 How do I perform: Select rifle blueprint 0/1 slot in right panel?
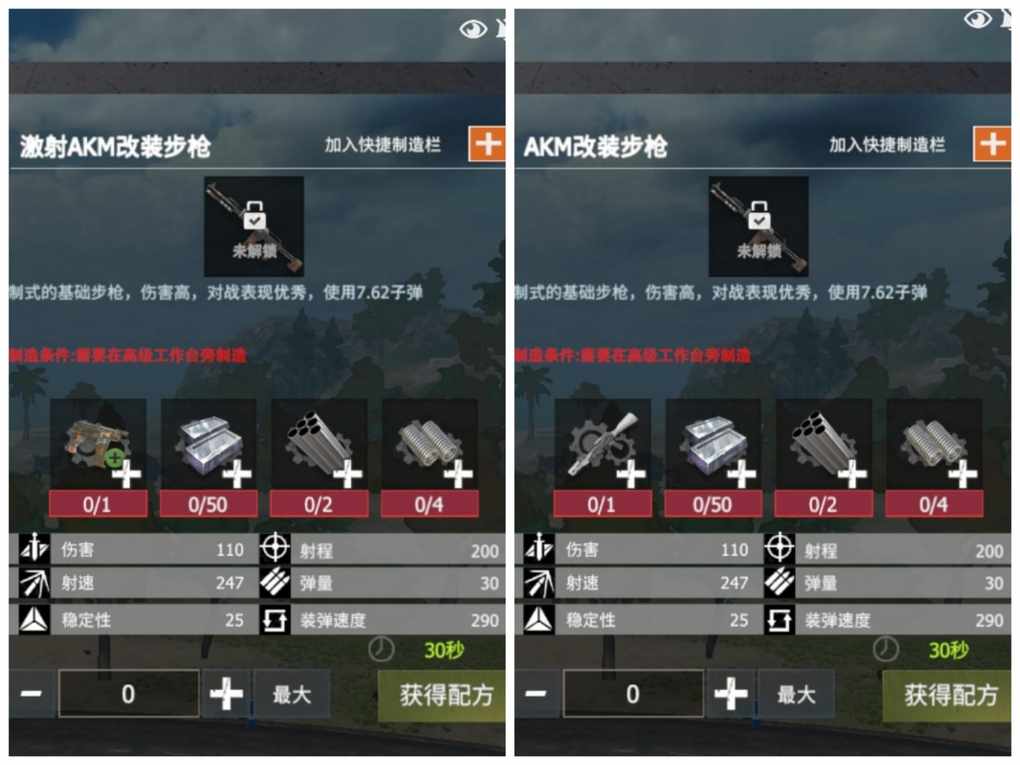(603, 457)
